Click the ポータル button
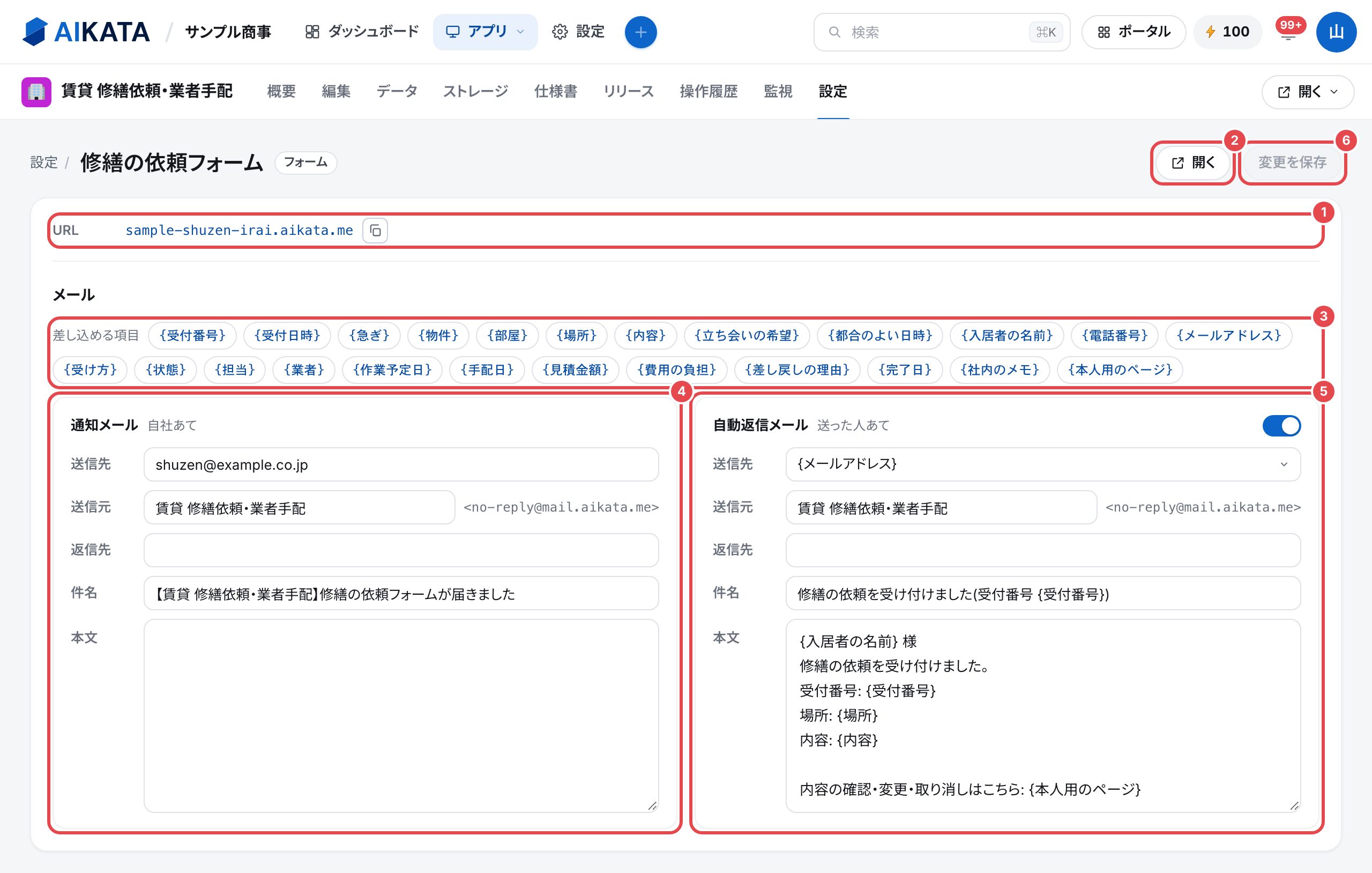The width and height of the screenshot is (1372, 873). (x=1134, y=32)
